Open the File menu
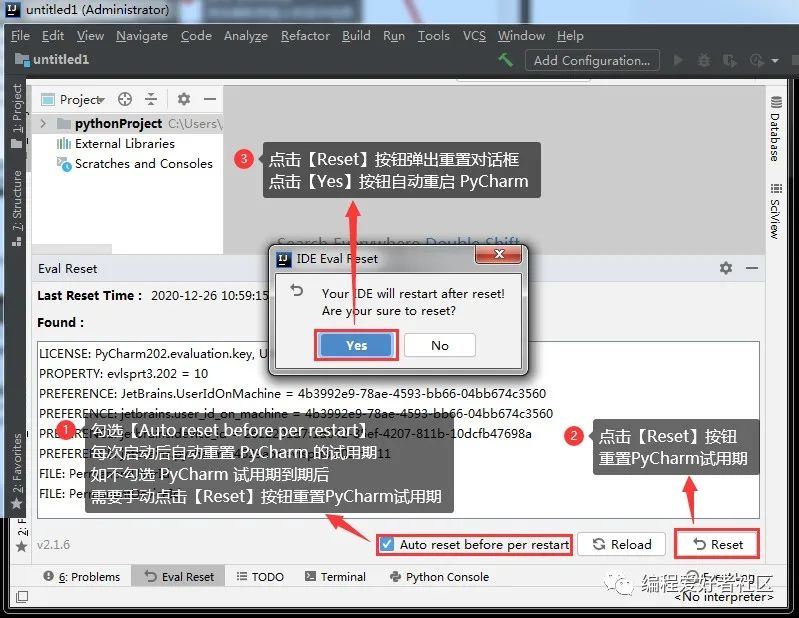This screenshot has height=618, width=799. pos(20,36)
